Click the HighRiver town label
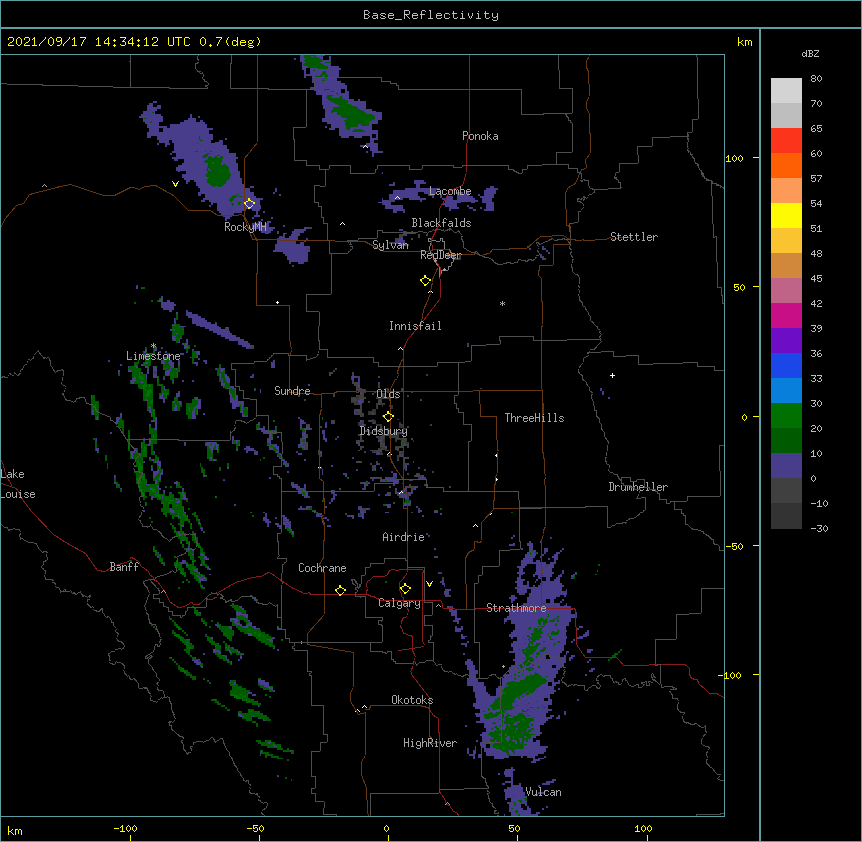Screen dimensions: 862x842 tap(430, 743)
